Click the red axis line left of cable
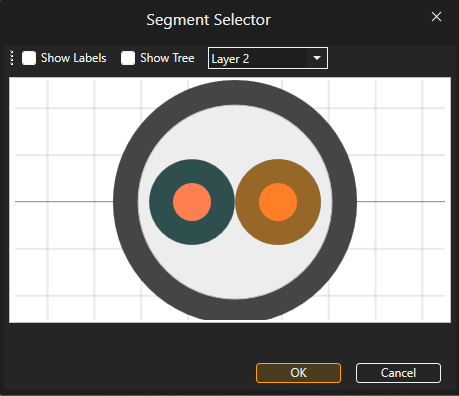Image resolution: width=459 pixels, height=396 pixels. pyautogui.click(x=64, y=201)
